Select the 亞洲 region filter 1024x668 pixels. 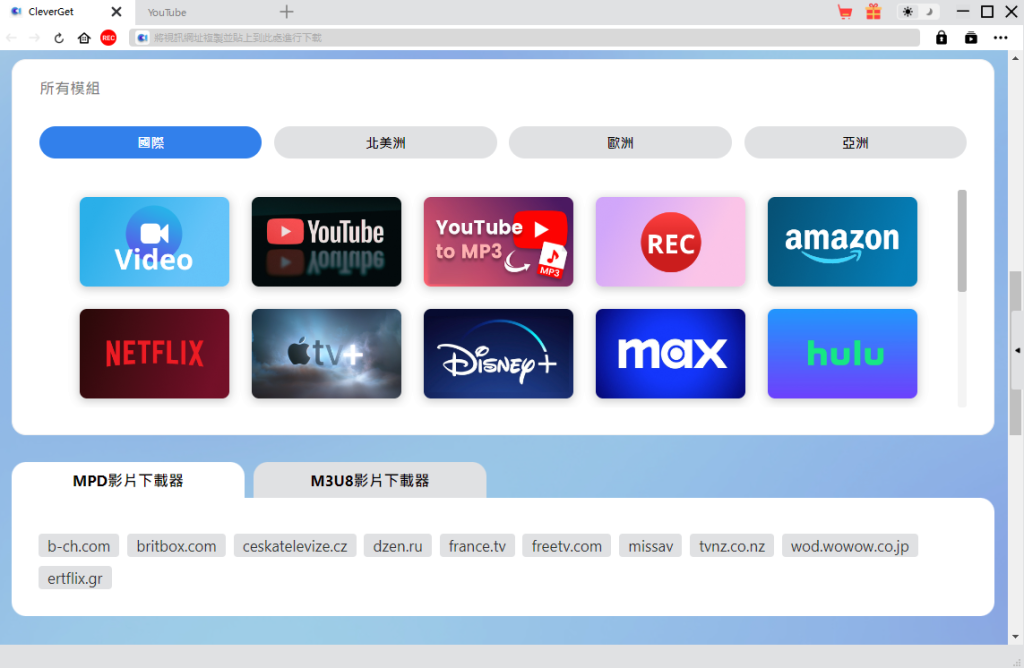click(x=855, y=142)
